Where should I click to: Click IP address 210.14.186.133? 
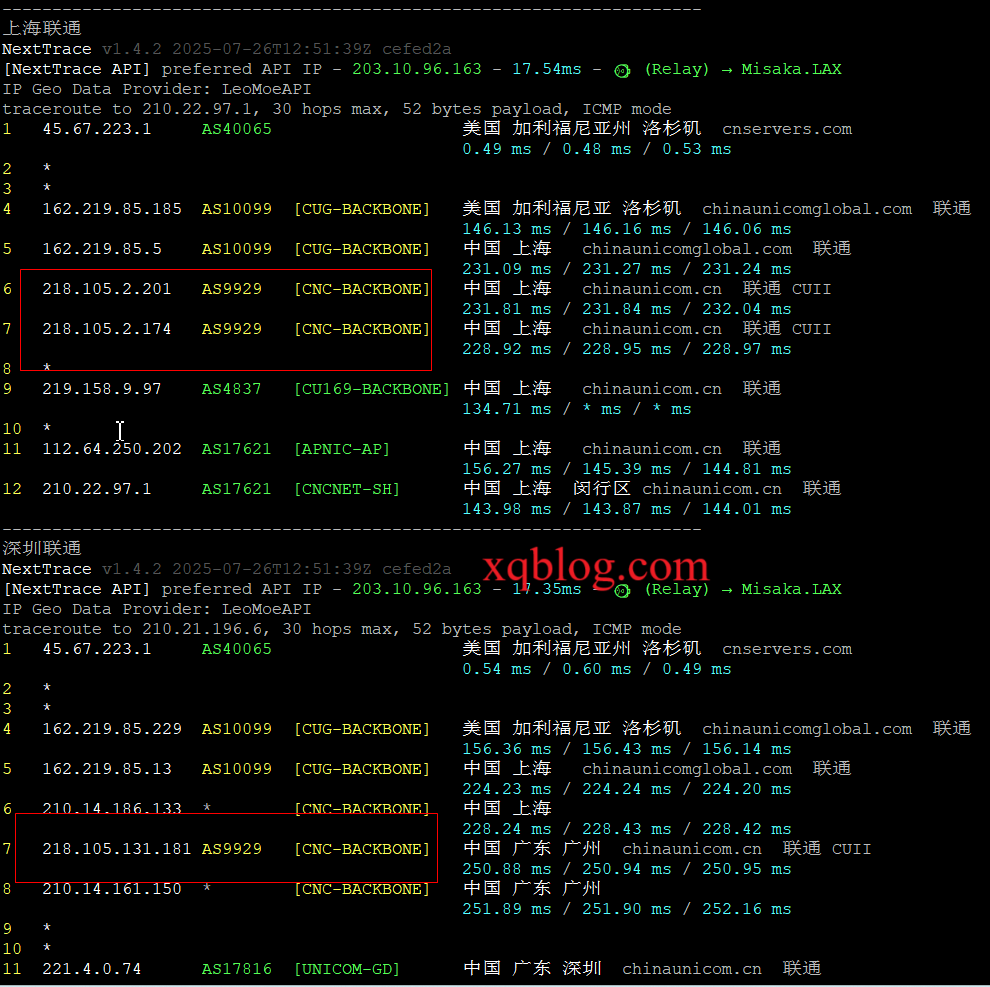pyautogui.click(x=111, y=809)
